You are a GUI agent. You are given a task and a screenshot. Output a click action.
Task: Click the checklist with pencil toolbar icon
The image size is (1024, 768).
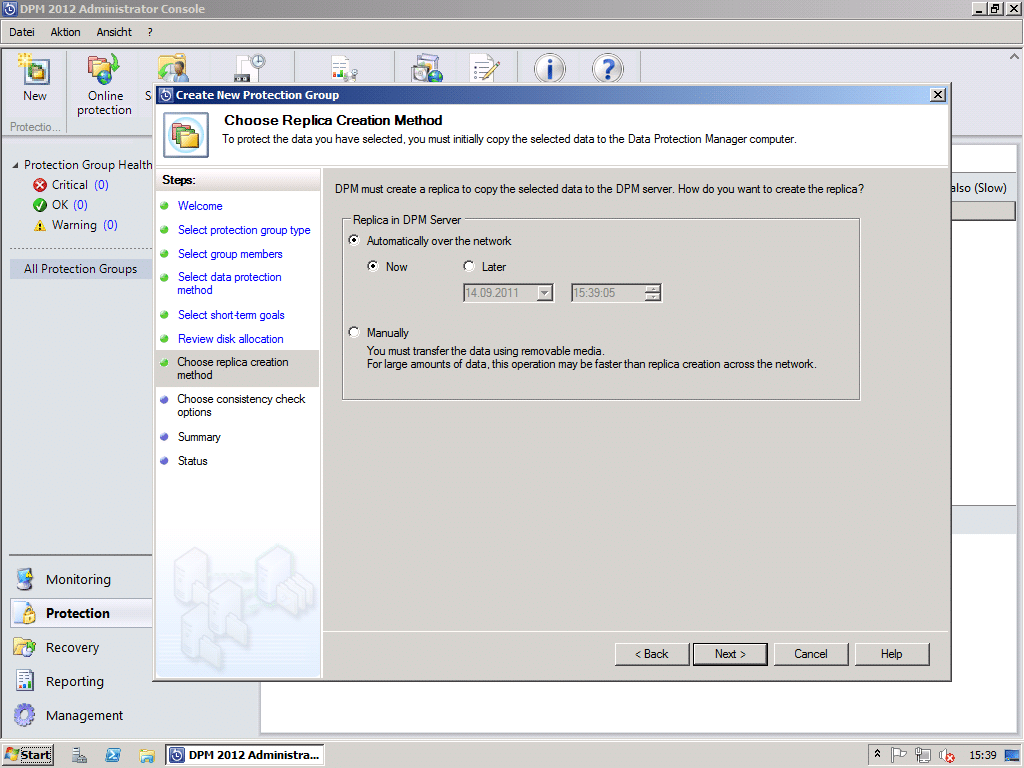[x=485, y=68]
